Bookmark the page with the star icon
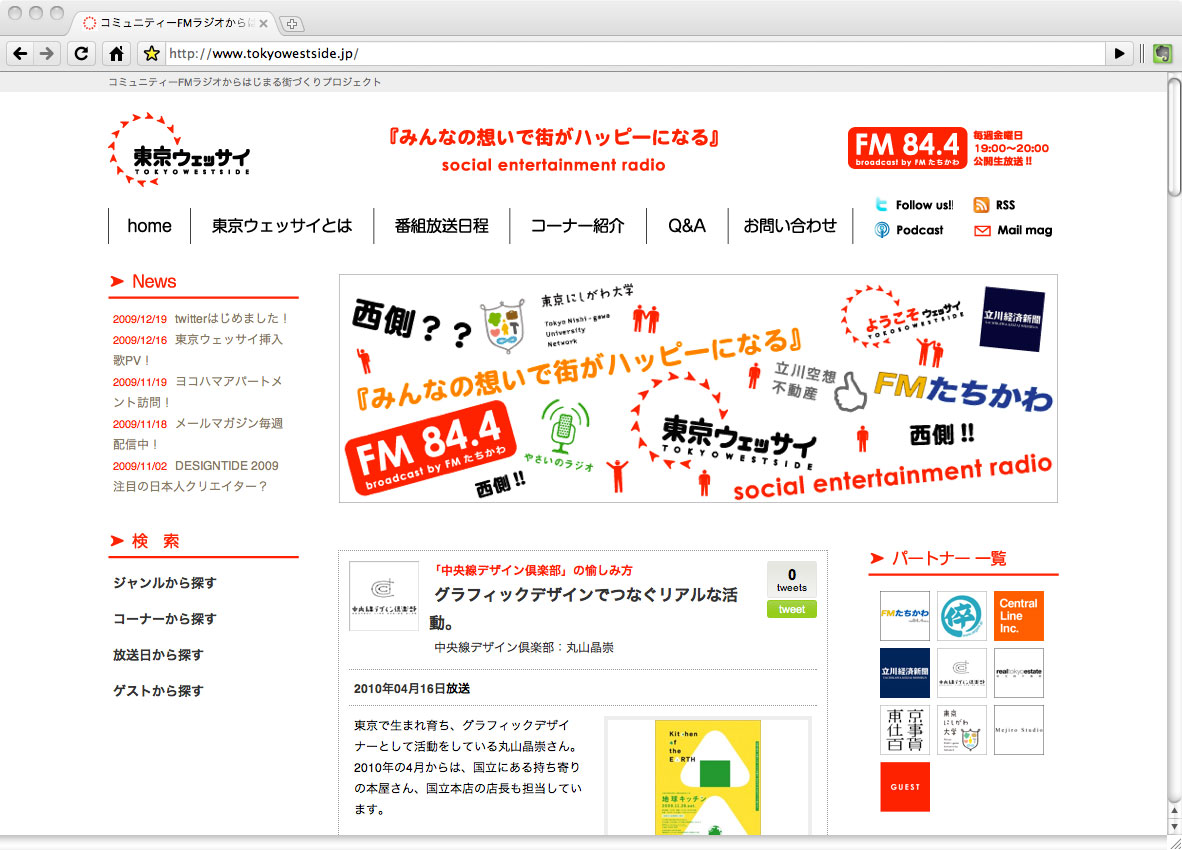Viewport: 1182px width, 850px height. tap(152, 54)
